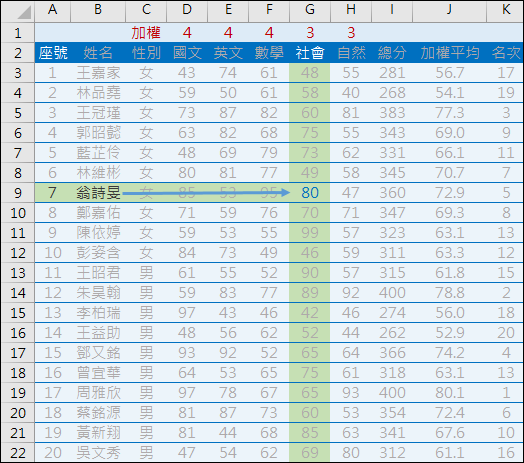
Task: Select the name cell 彭姿含
Action: coord(98,253)
